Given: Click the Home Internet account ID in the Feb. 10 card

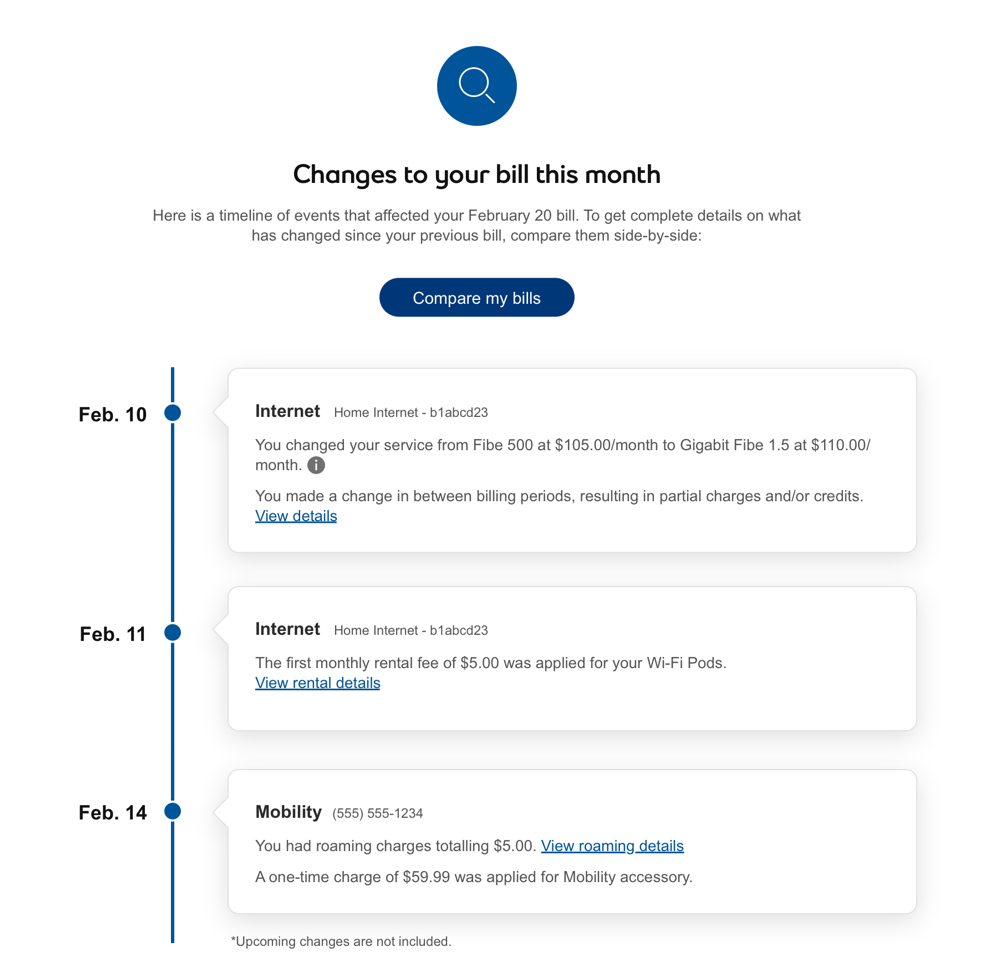Looking at the screenshot, I should tap(411, 412).
